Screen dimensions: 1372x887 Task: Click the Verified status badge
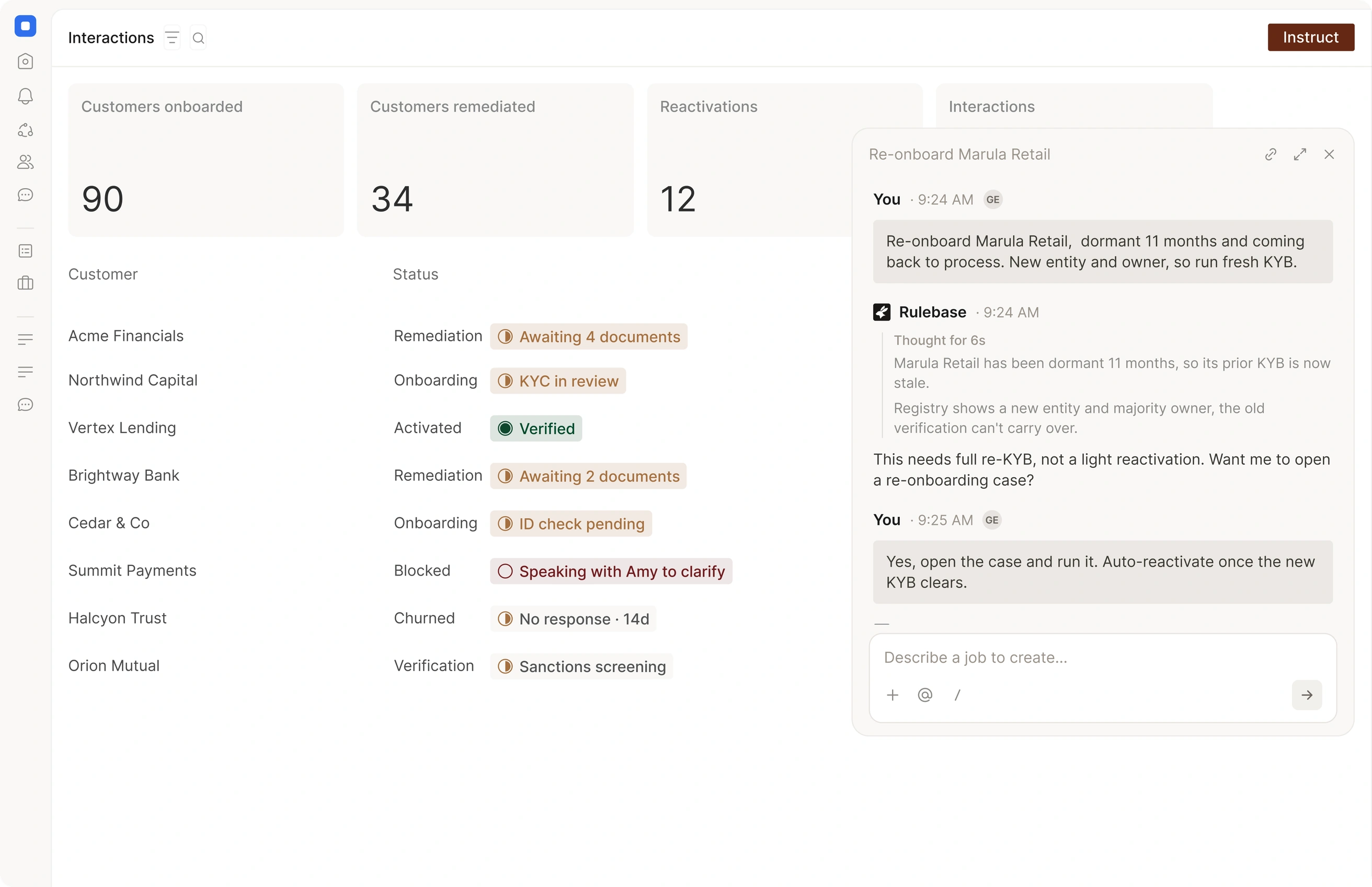[x=535, y=429]
